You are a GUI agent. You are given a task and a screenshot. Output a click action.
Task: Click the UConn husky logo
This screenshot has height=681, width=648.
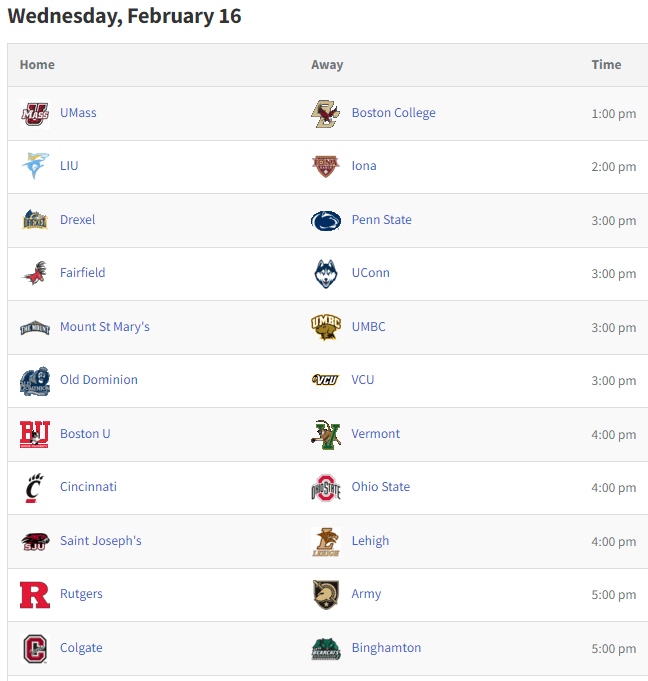[326, 274]
